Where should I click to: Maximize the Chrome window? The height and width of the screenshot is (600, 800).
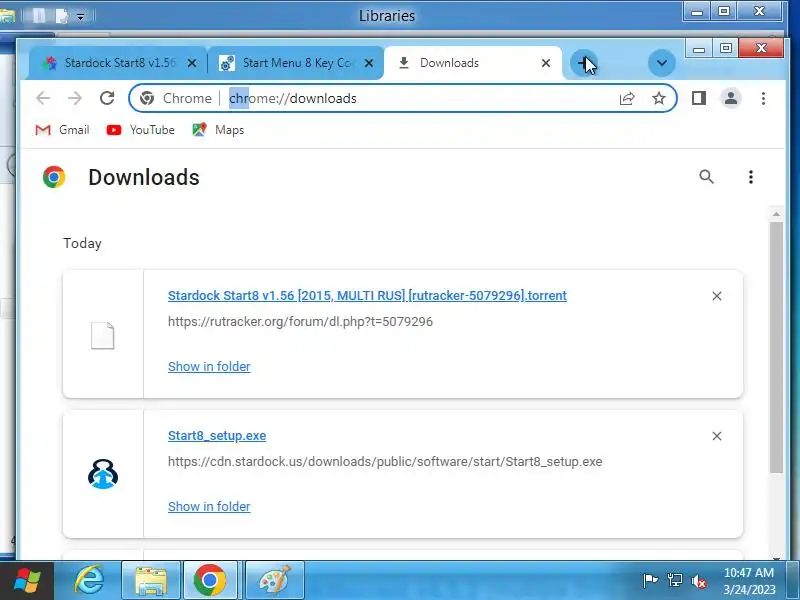726,48
